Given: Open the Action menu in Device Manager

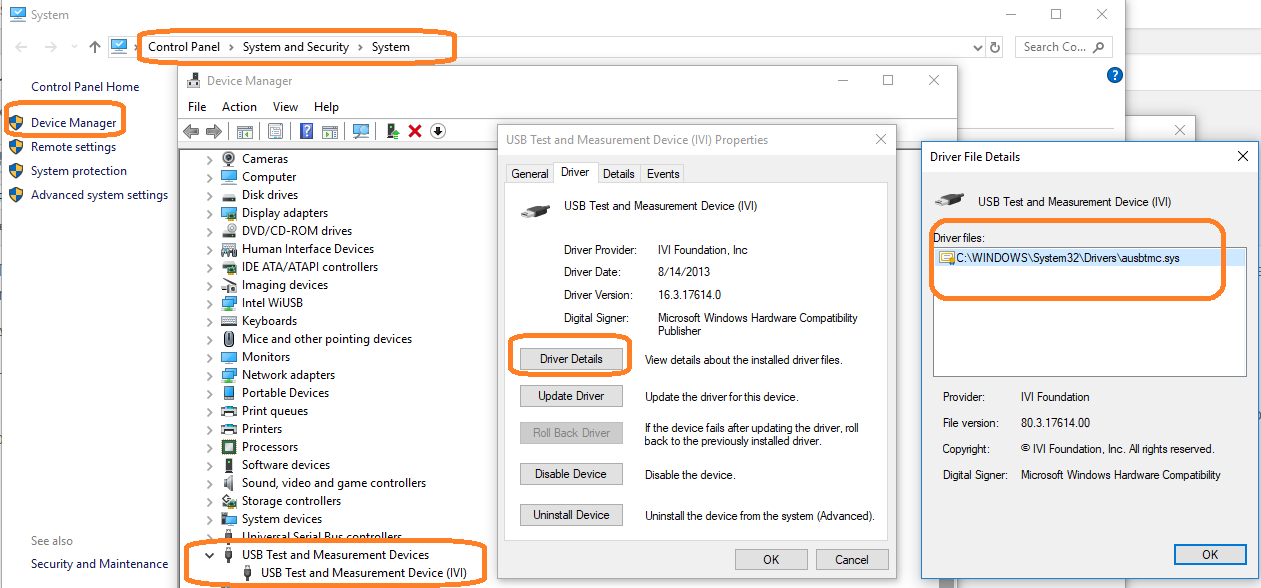Looking at the screenshot, I should [239, 107].
